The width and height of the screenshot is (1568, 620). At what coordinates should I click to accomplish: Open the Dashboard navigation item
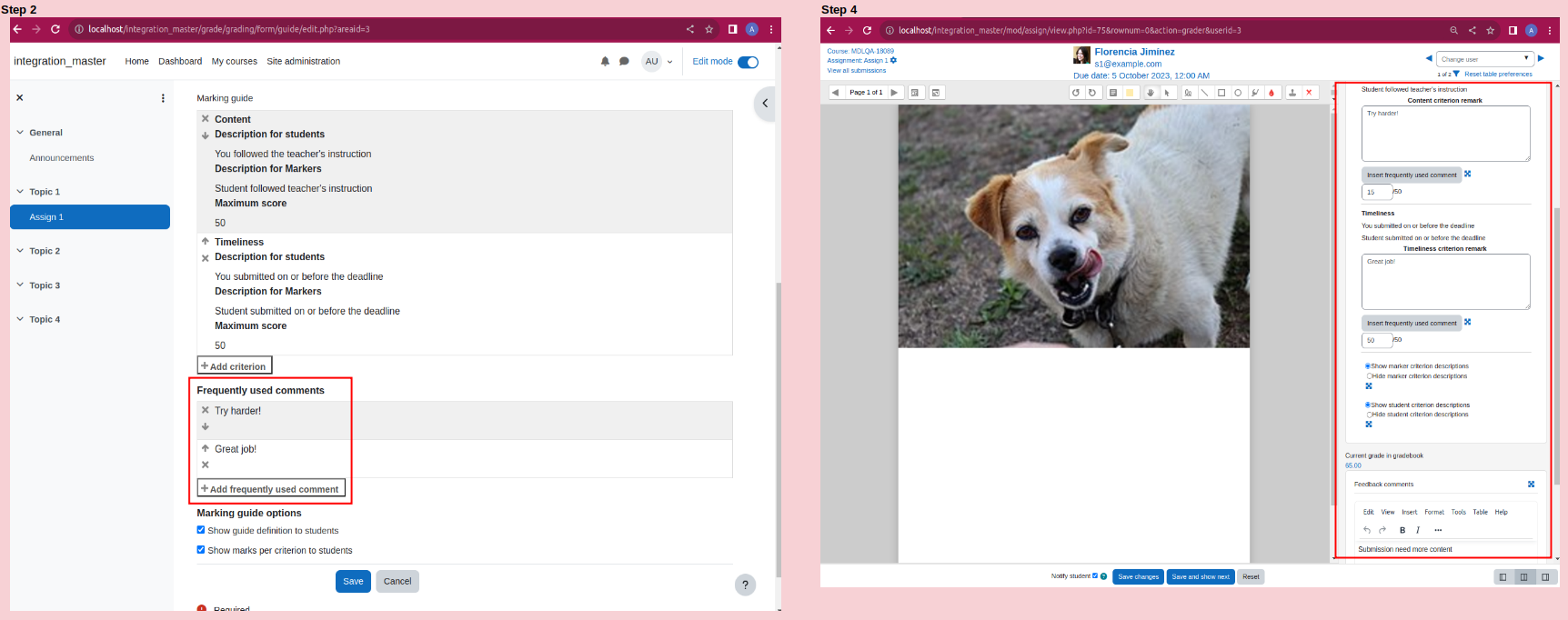180,62
